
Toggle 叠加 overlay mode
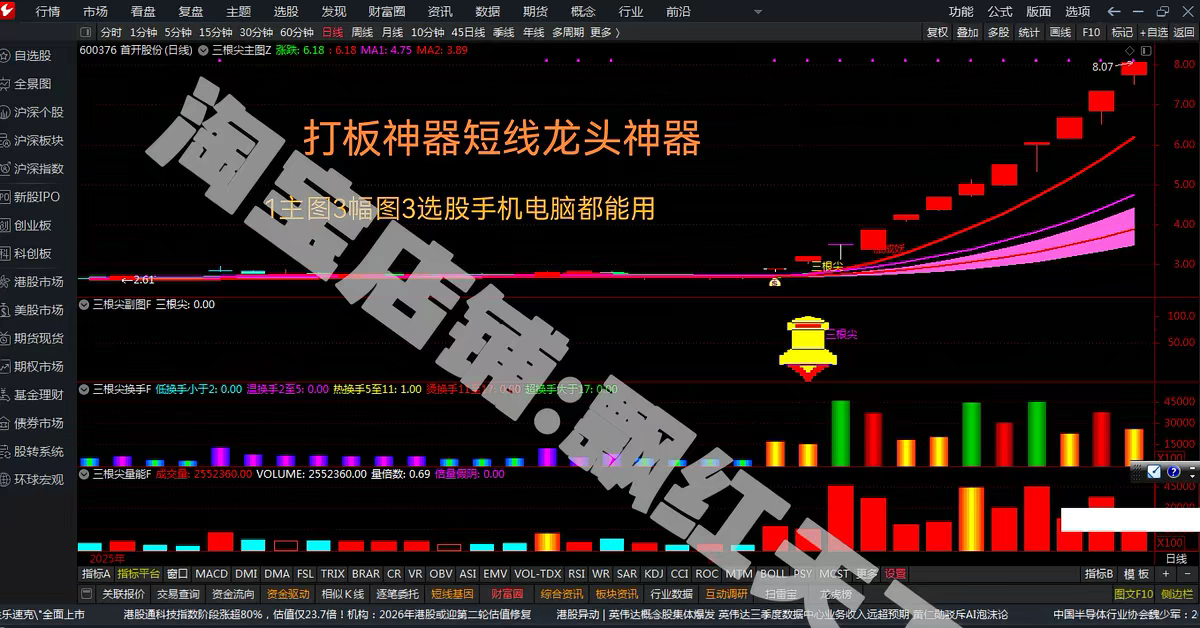click(x=967, y=32)
